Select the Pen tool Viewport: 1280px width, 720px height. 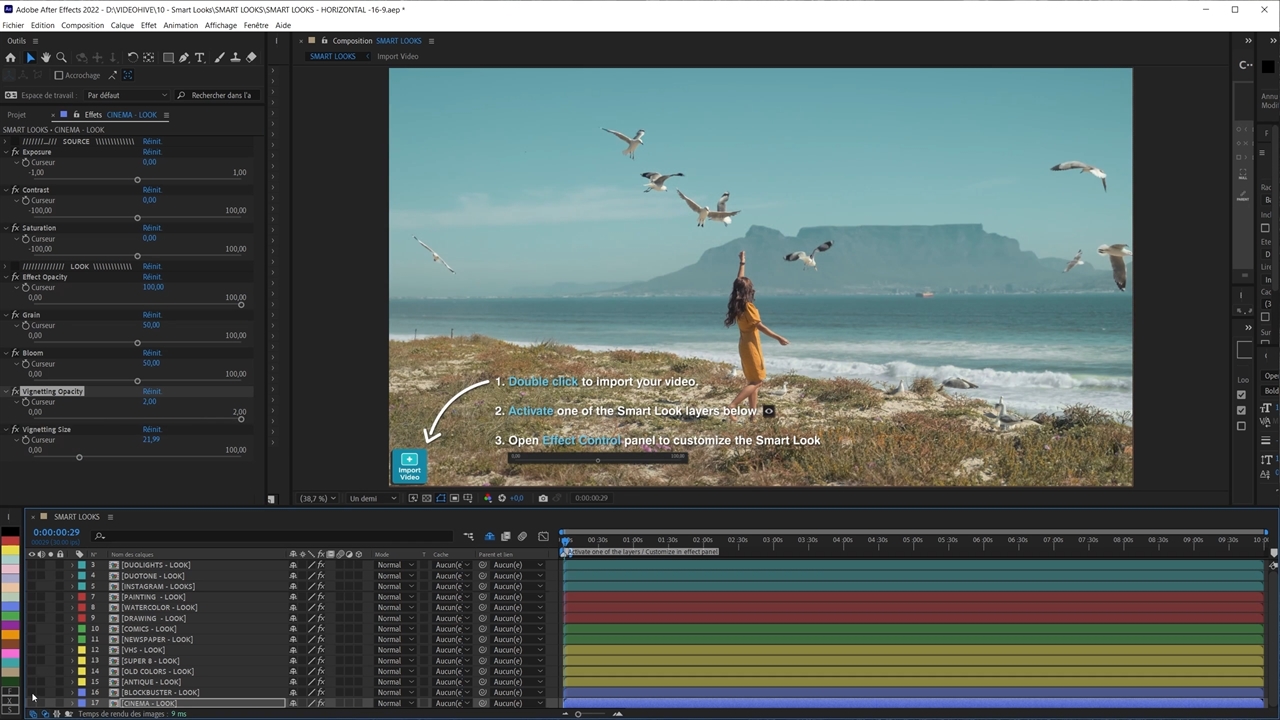tap(184, 58)
